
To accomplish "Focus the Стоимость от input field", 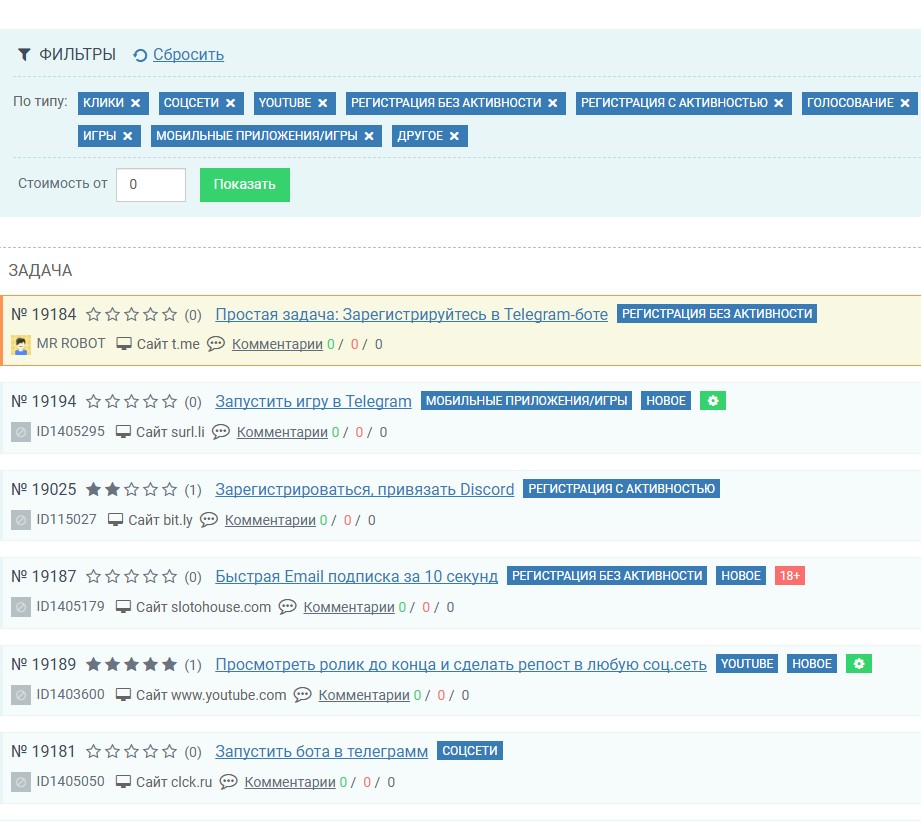I will (151, 185).
